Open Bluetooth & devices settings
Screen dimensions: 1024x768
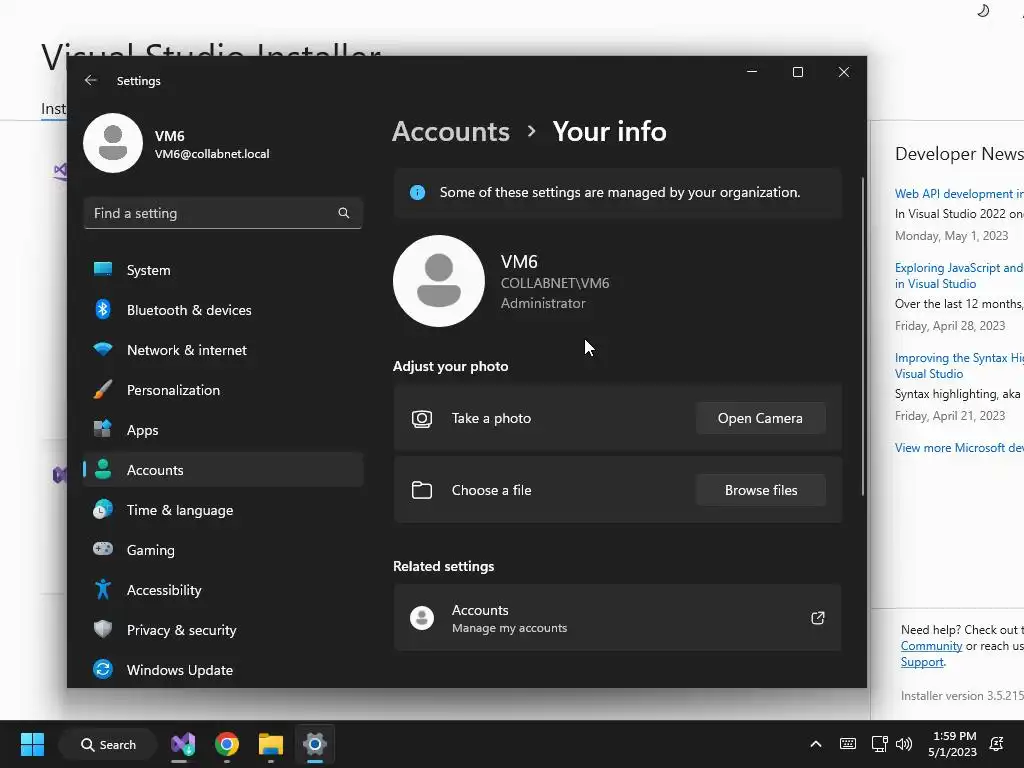tap(223, 310)
